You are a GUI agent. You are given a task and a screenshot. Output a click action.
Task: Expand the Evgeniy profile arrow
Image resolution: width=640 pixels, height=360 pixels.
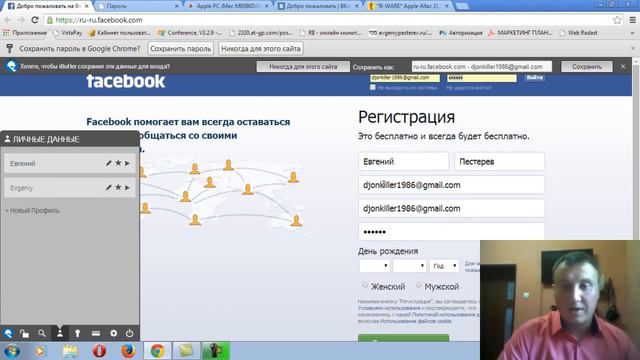[127, 187]
